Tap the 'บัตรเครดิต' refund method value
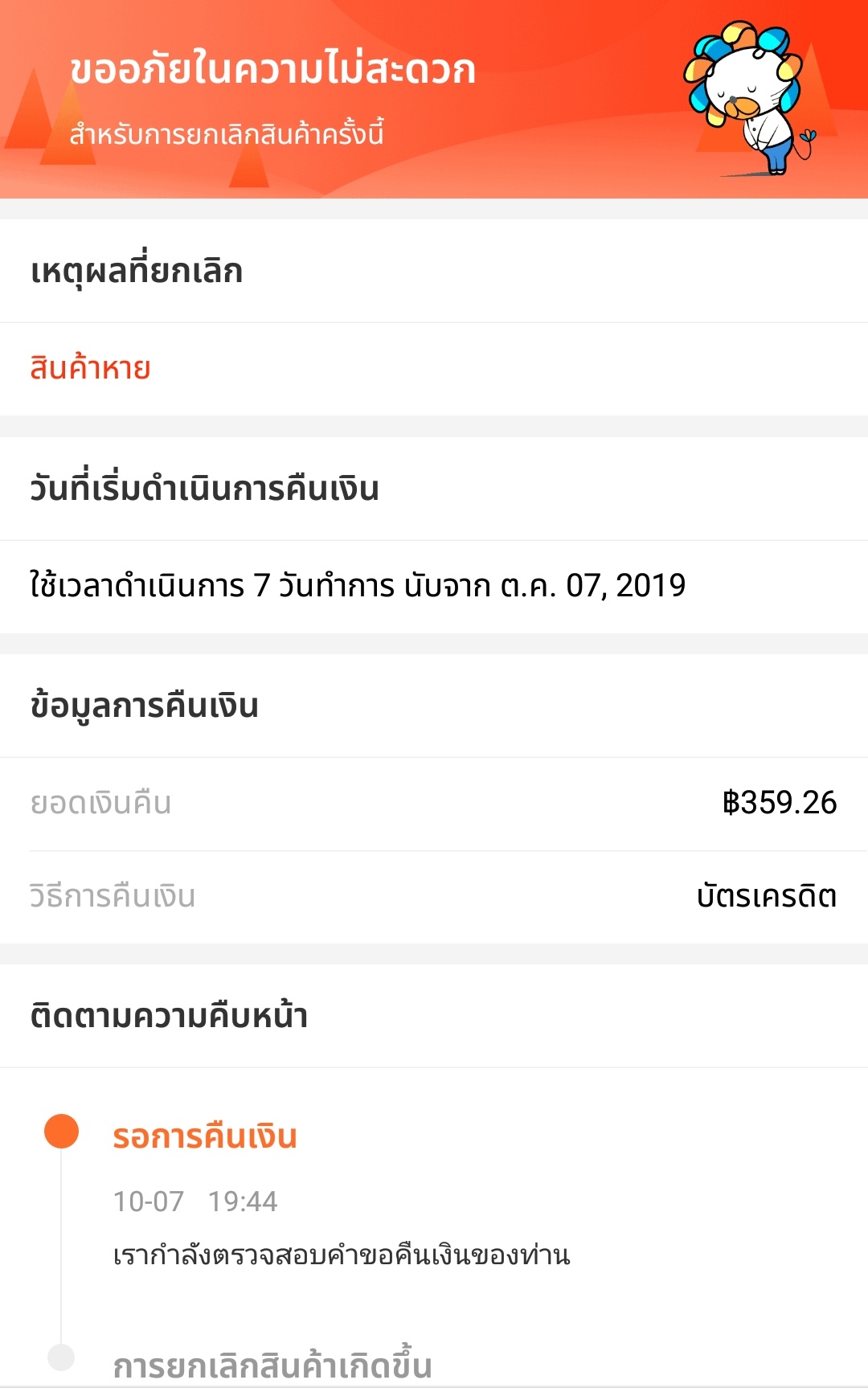Image resolution: width=868 pixels, height=1388 pixels. click(767, 896)
